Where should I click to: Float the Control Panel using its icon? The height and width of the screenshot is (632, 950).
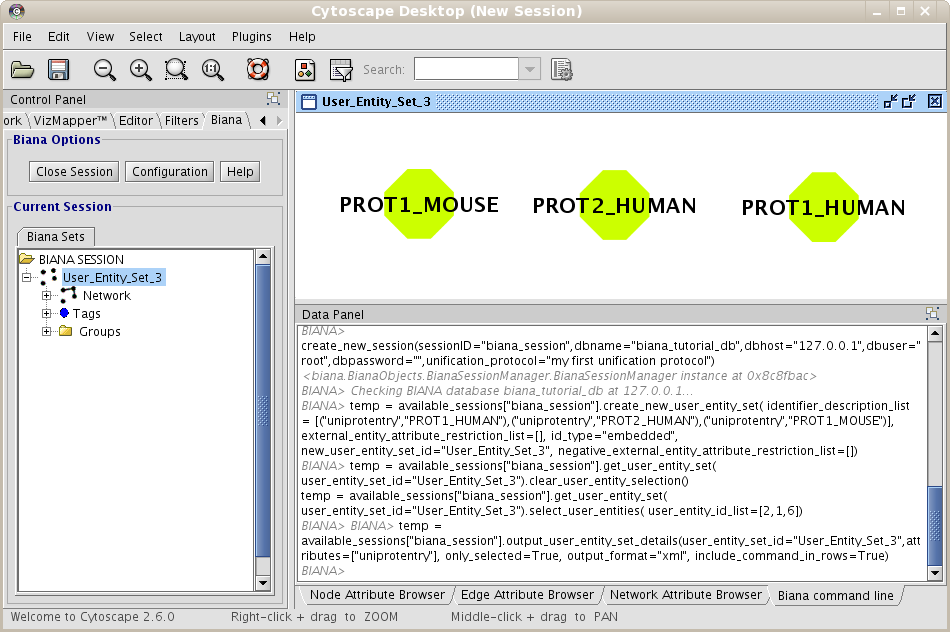[273, 99]
